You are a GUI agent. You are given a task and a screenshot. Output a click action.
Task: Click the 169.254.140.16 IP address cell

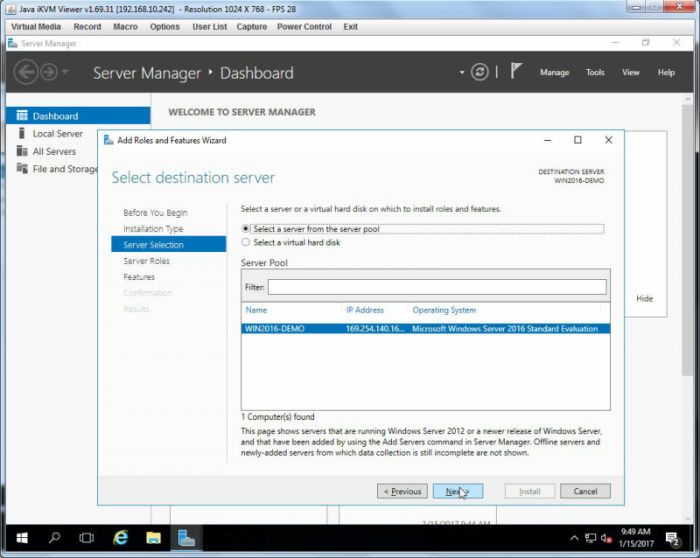(375, 329)
